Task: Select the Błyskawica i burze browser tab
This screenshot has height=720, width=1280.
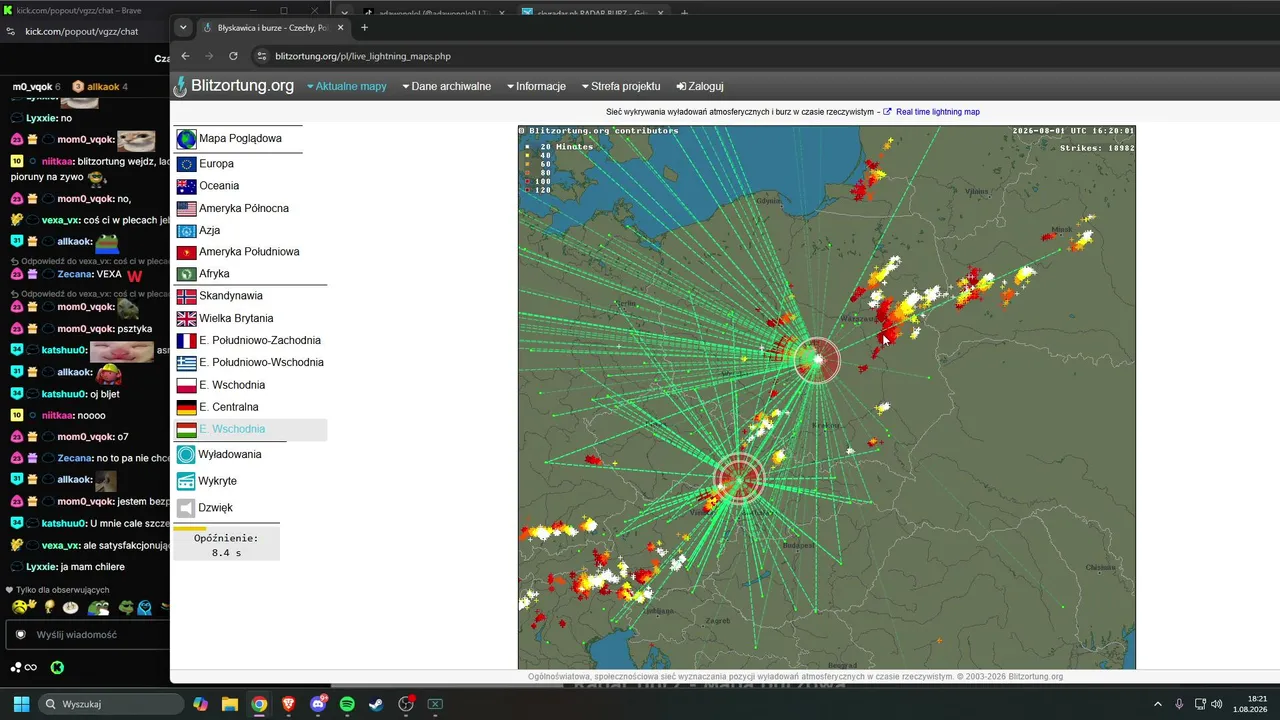Action: point(272,28)
